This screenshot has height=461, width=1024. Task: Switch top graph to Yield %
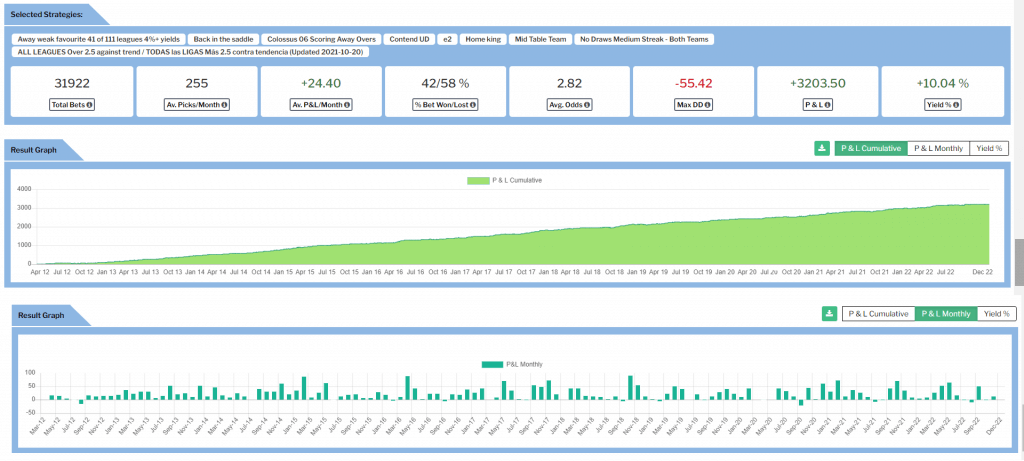[x=990, y=148]
